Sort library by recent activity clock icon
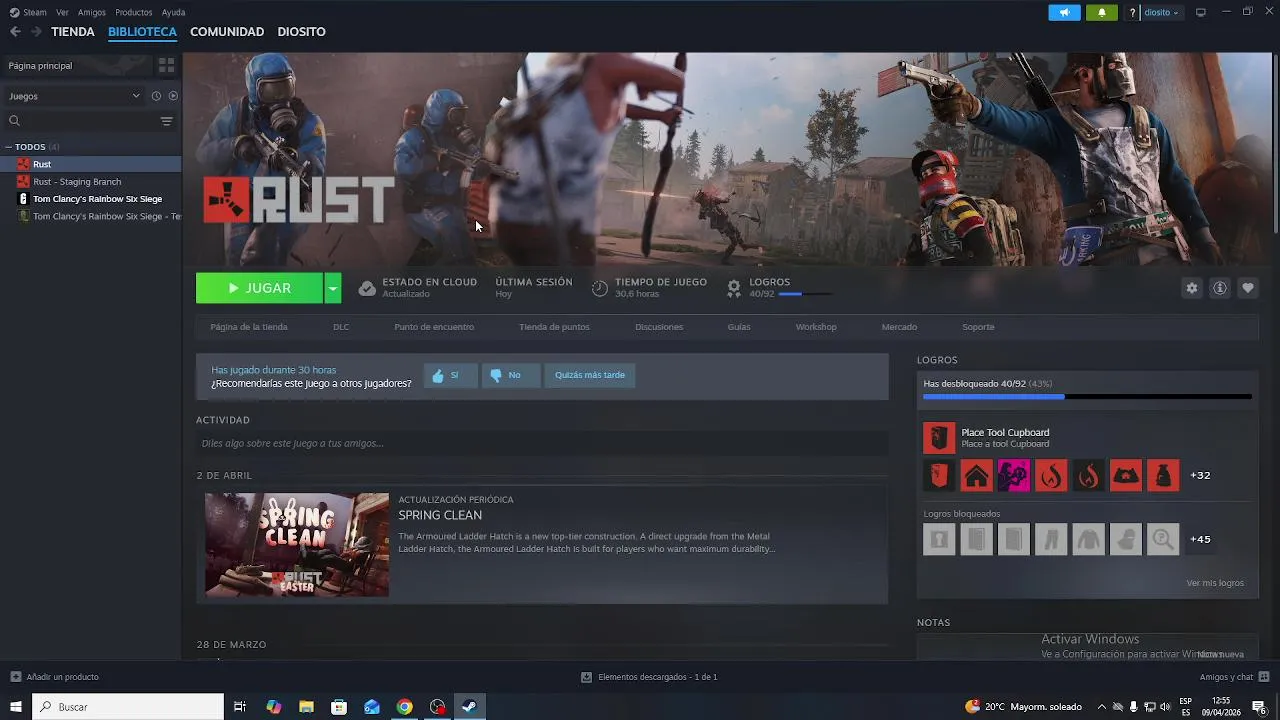The height and width of the screenshot is (720, 1280). 156,96
